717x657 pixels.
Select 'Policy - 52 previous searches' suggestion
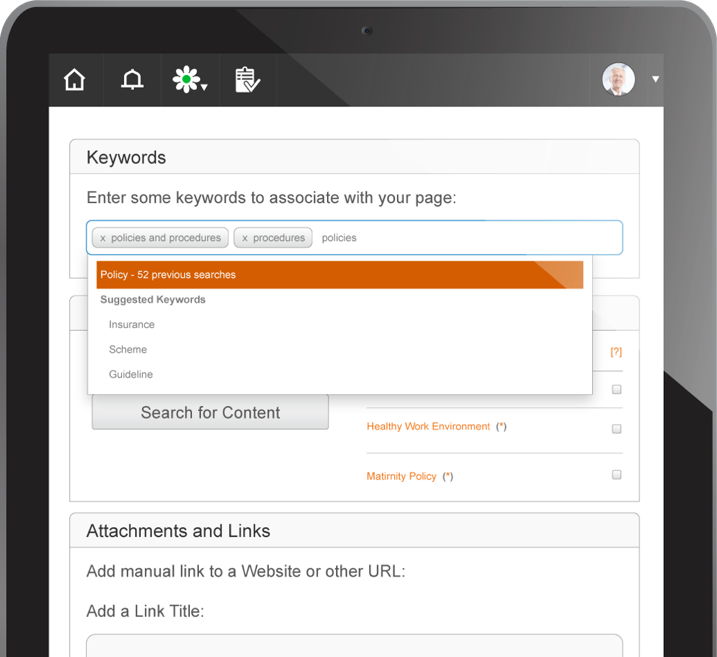point(340,275)
